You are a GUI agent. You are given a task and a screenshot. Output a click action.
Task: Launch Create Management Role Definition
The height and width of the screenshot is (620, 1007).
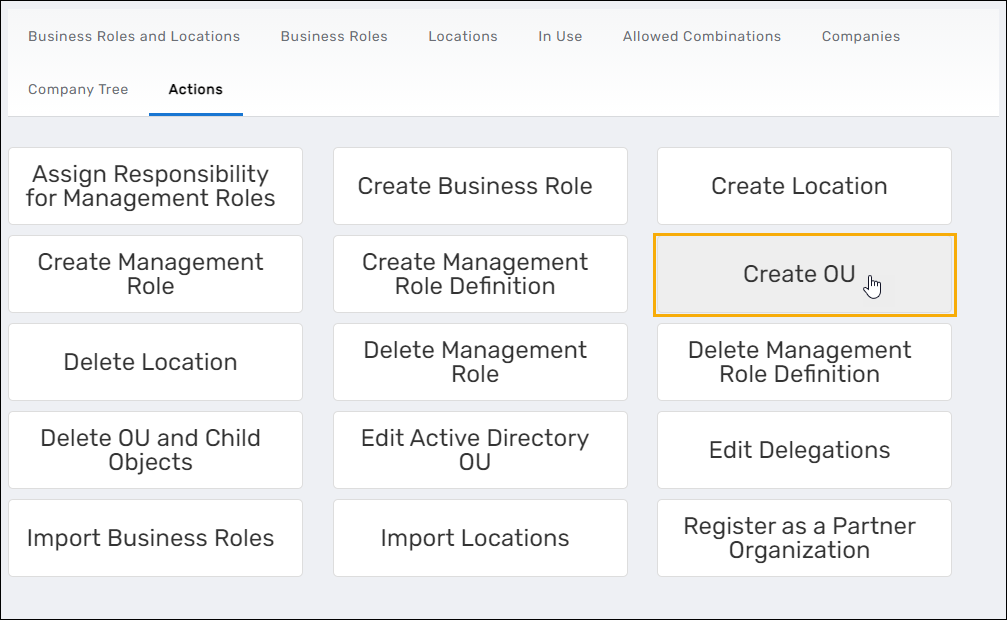tap(480, 274)
